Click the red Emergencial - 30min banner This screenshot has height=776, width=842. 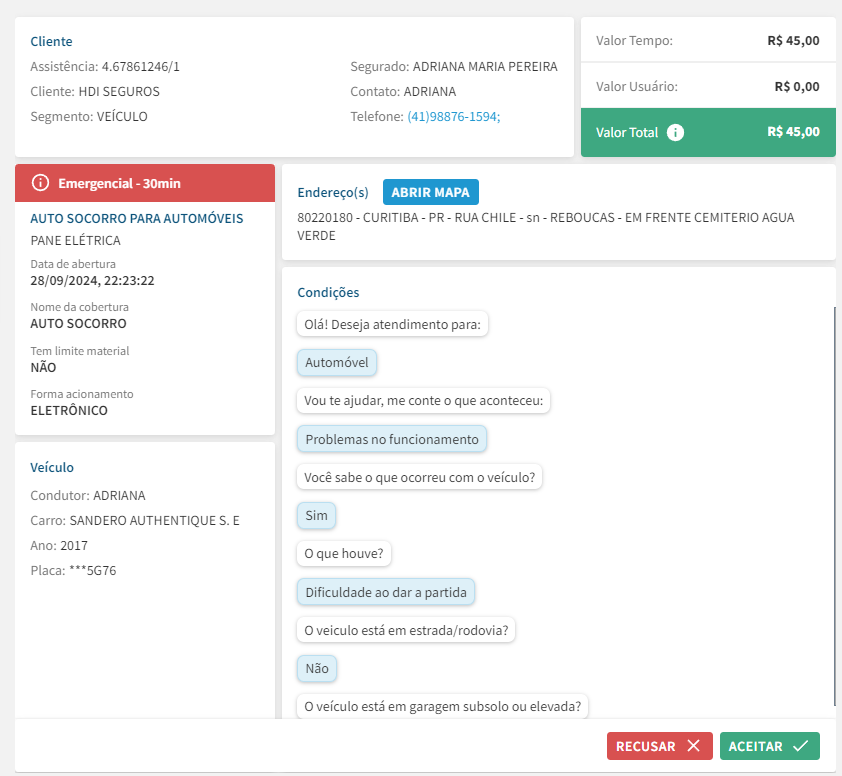(144, 183)
